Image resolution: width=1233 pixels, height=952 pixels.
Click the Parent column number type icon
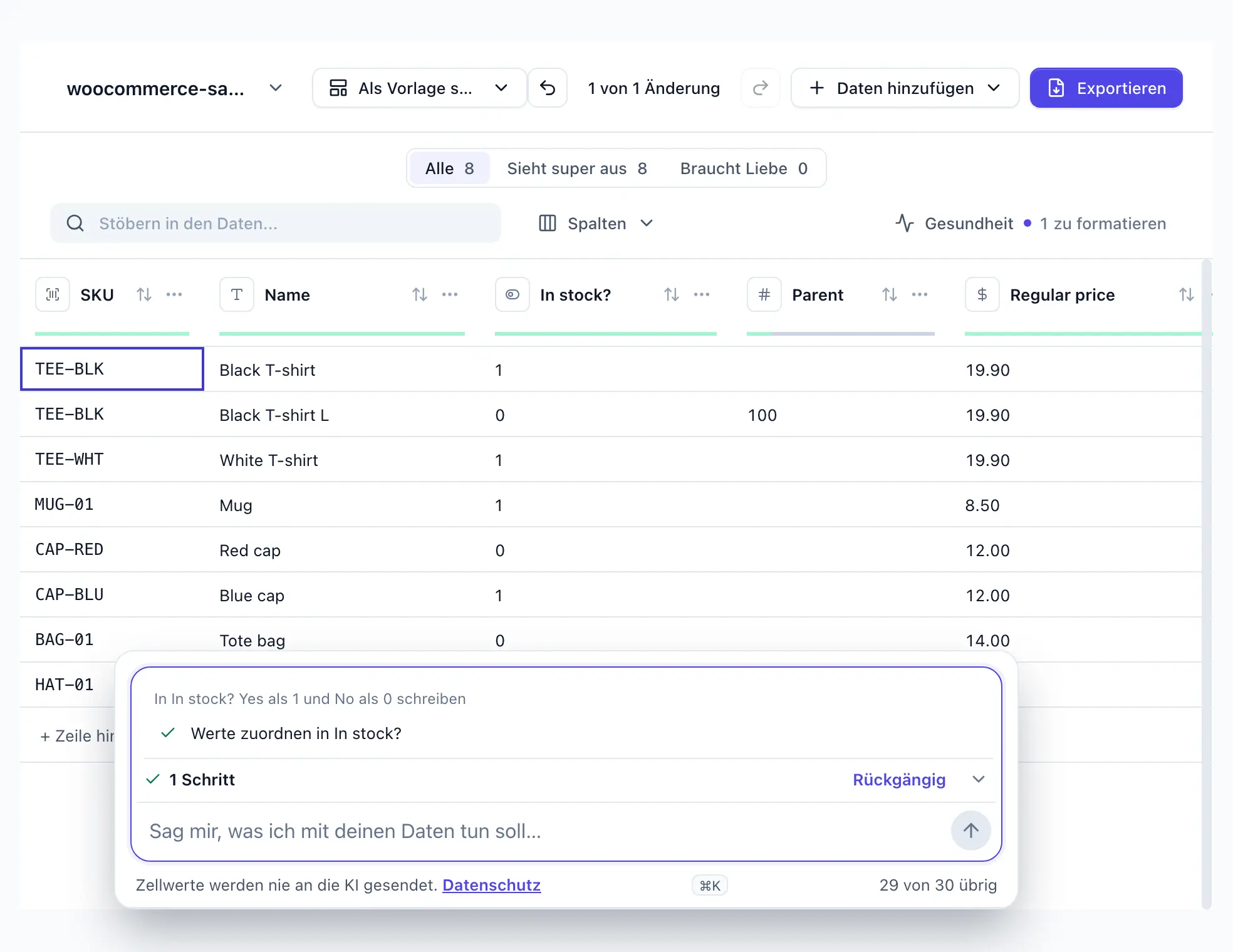[764, 294]
